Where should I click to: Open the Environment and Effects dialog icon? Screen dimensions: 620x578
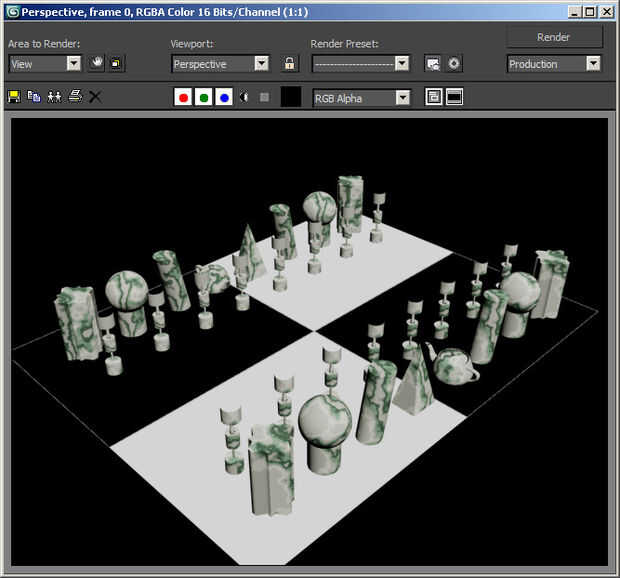click(453, 63)
